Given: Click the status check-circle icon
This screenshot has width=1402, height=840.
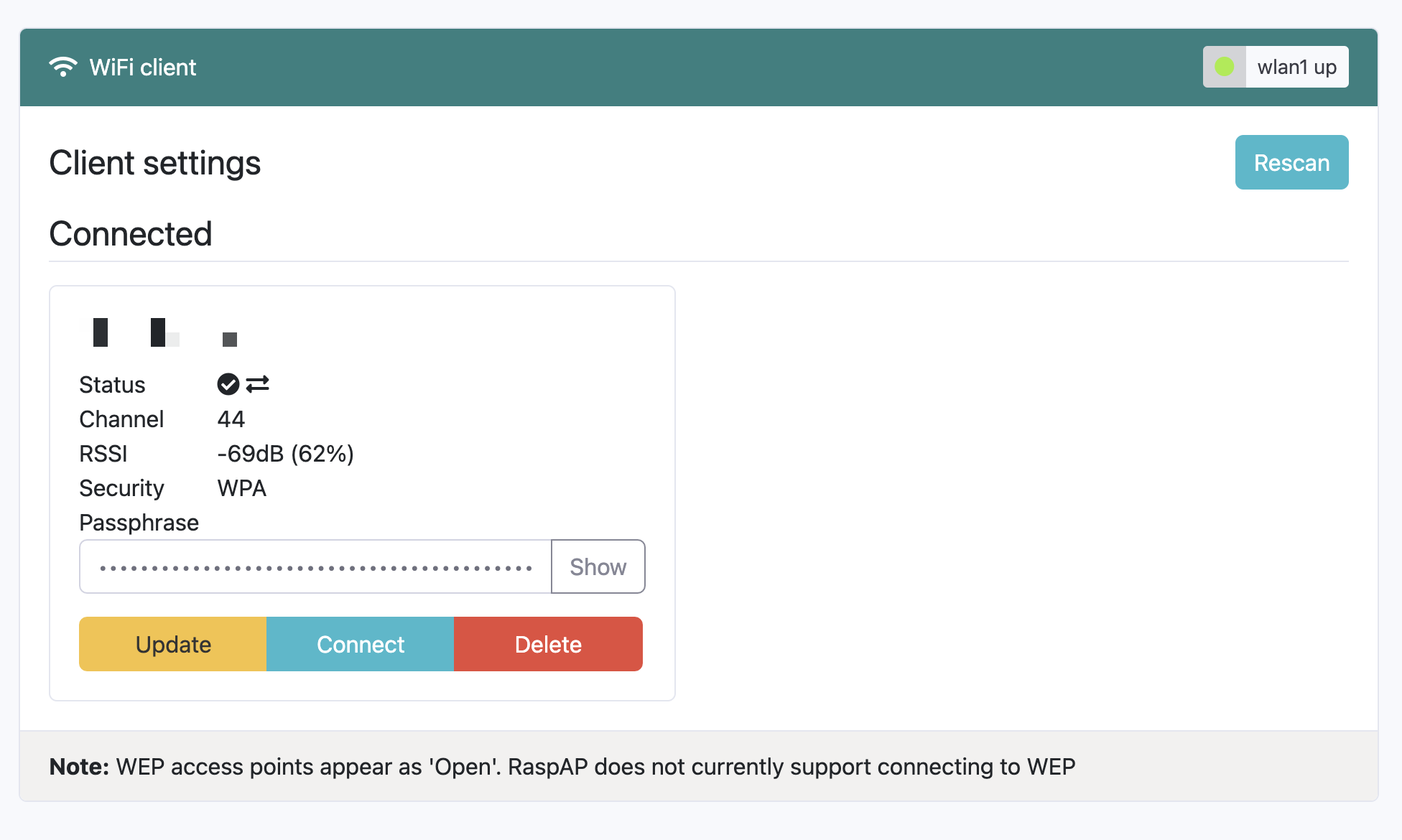Looking at the screenshot, I should click(x=228, y=384).
